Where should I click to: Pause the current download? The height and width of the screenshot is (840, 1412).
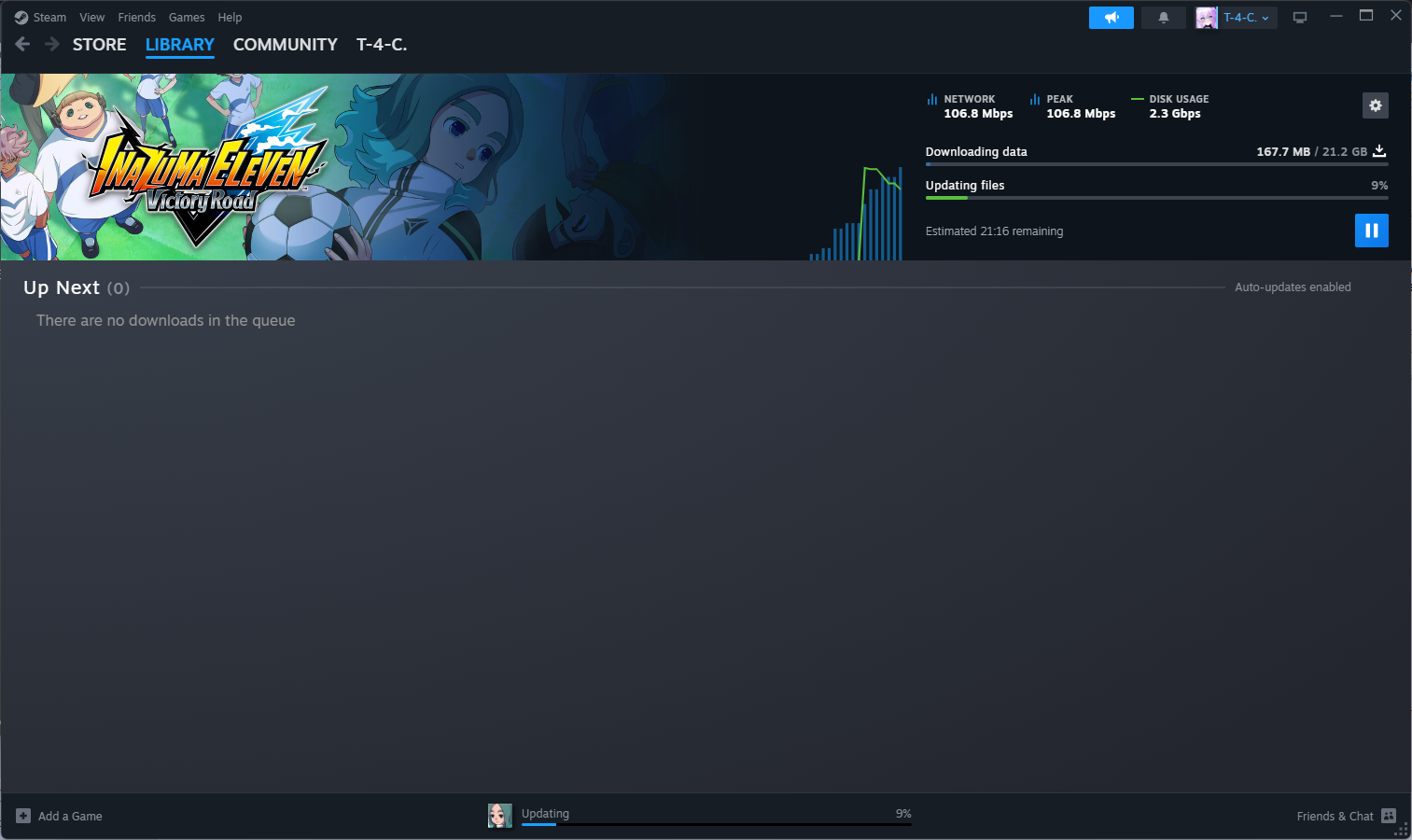coord(1372,231)
